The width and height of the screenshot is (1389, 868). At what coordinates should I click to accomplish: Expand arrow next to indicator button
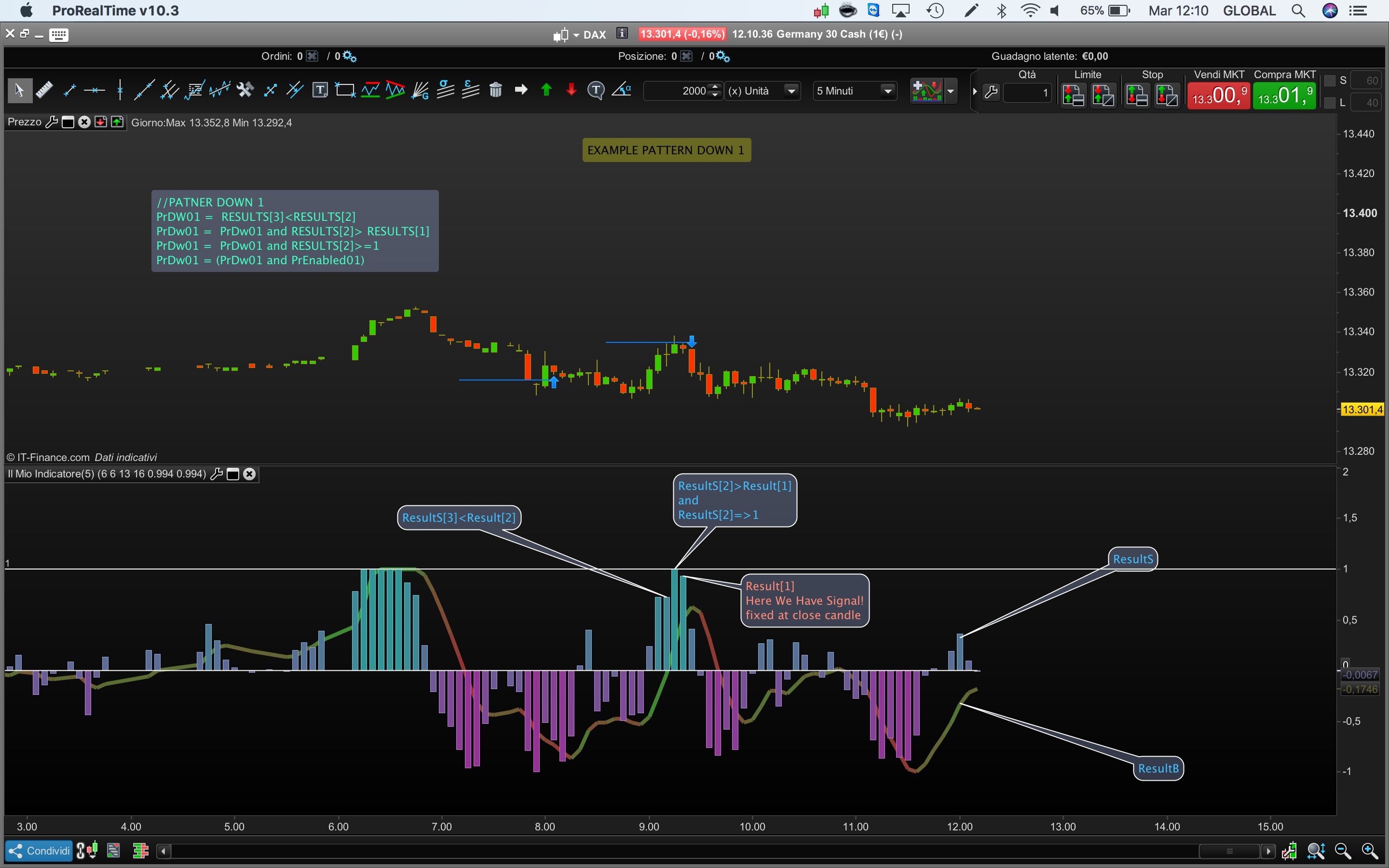tap(951, 91)
